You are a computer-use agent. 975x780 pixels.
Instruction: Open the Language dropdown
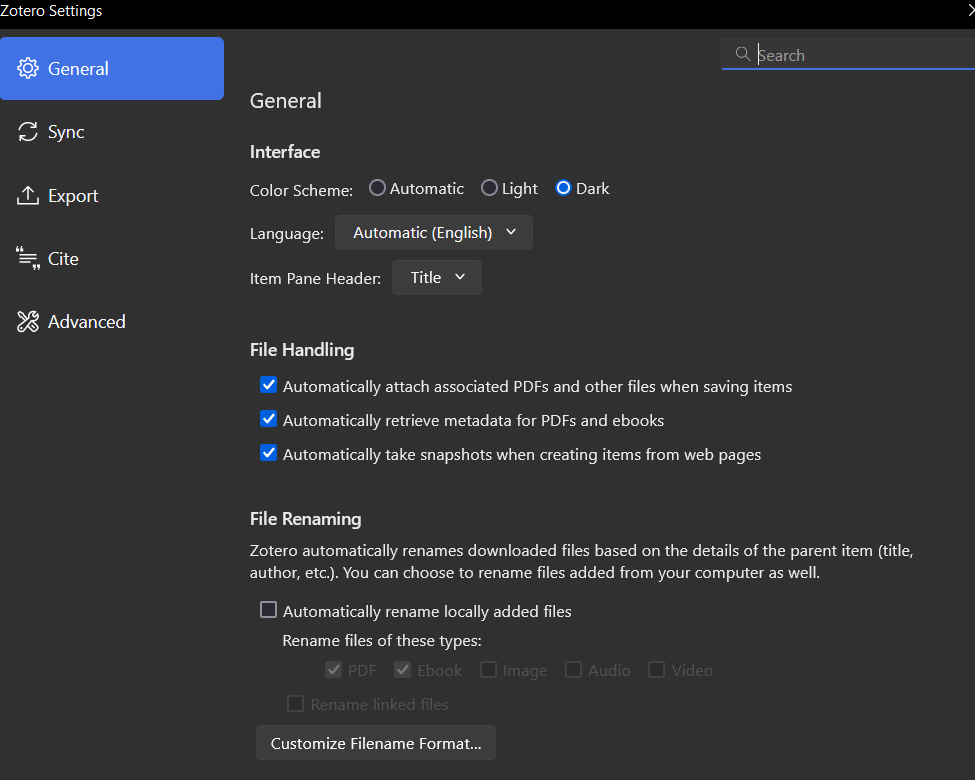pyautogui.click(x=434, y=233)
